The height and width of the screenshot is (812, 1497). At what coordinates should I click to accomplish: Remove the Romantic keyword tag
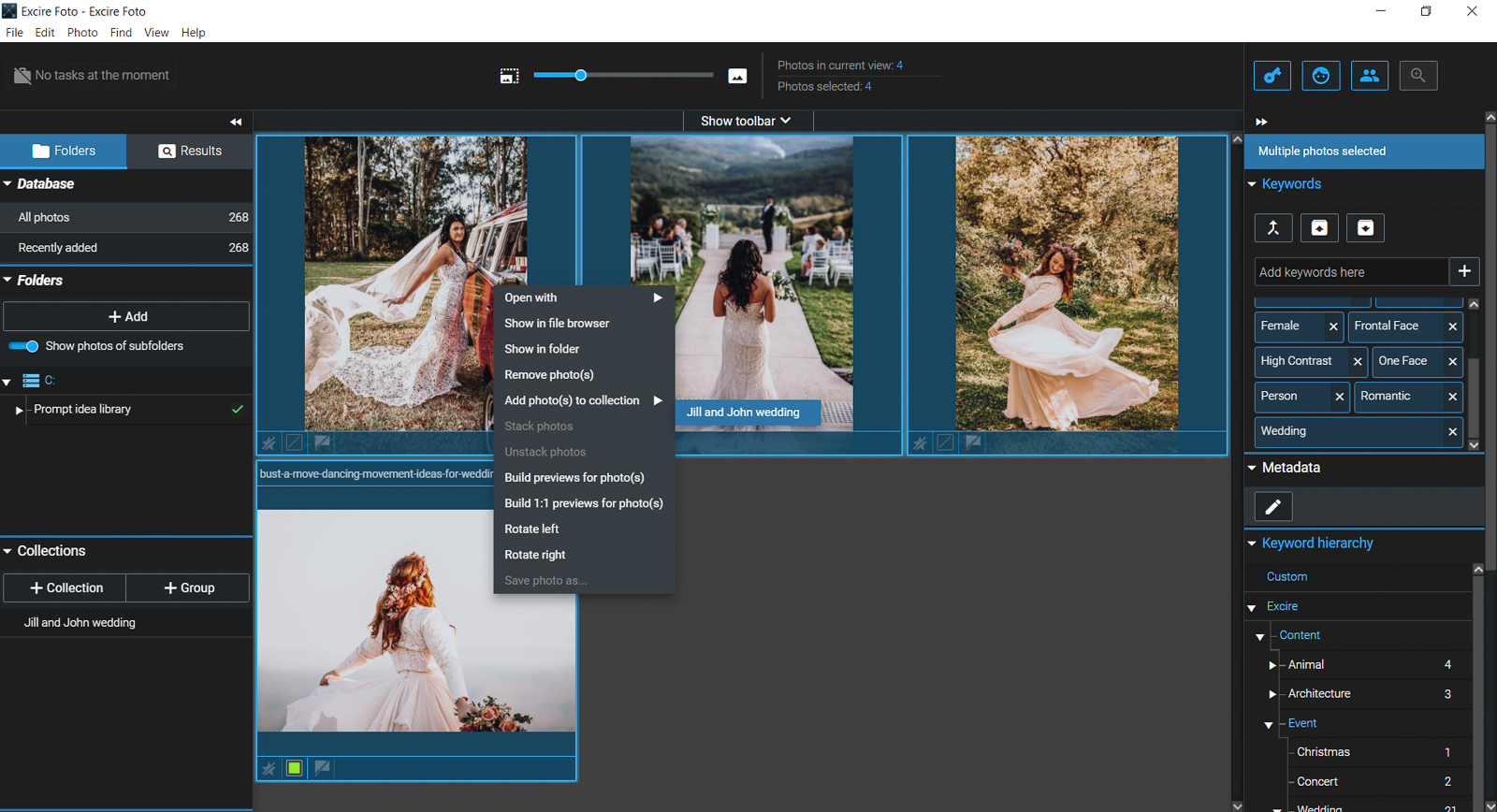tap(1452, 397)
